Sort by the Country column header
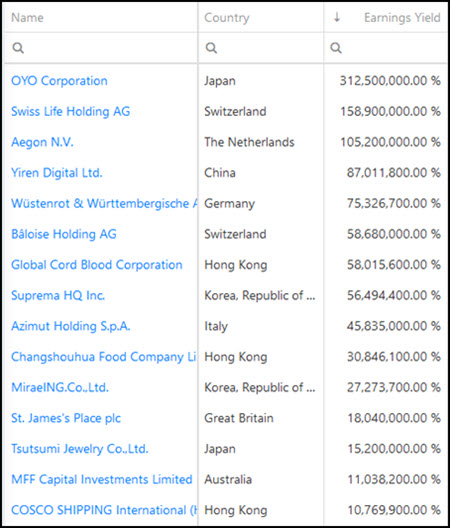This screenshot has height=528, width=450. 227,18
